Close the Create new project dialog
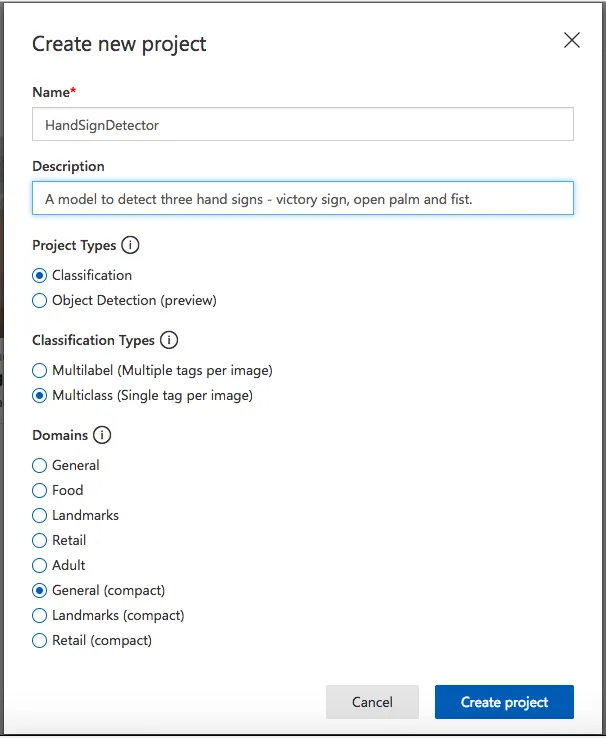 click(572, 40)
